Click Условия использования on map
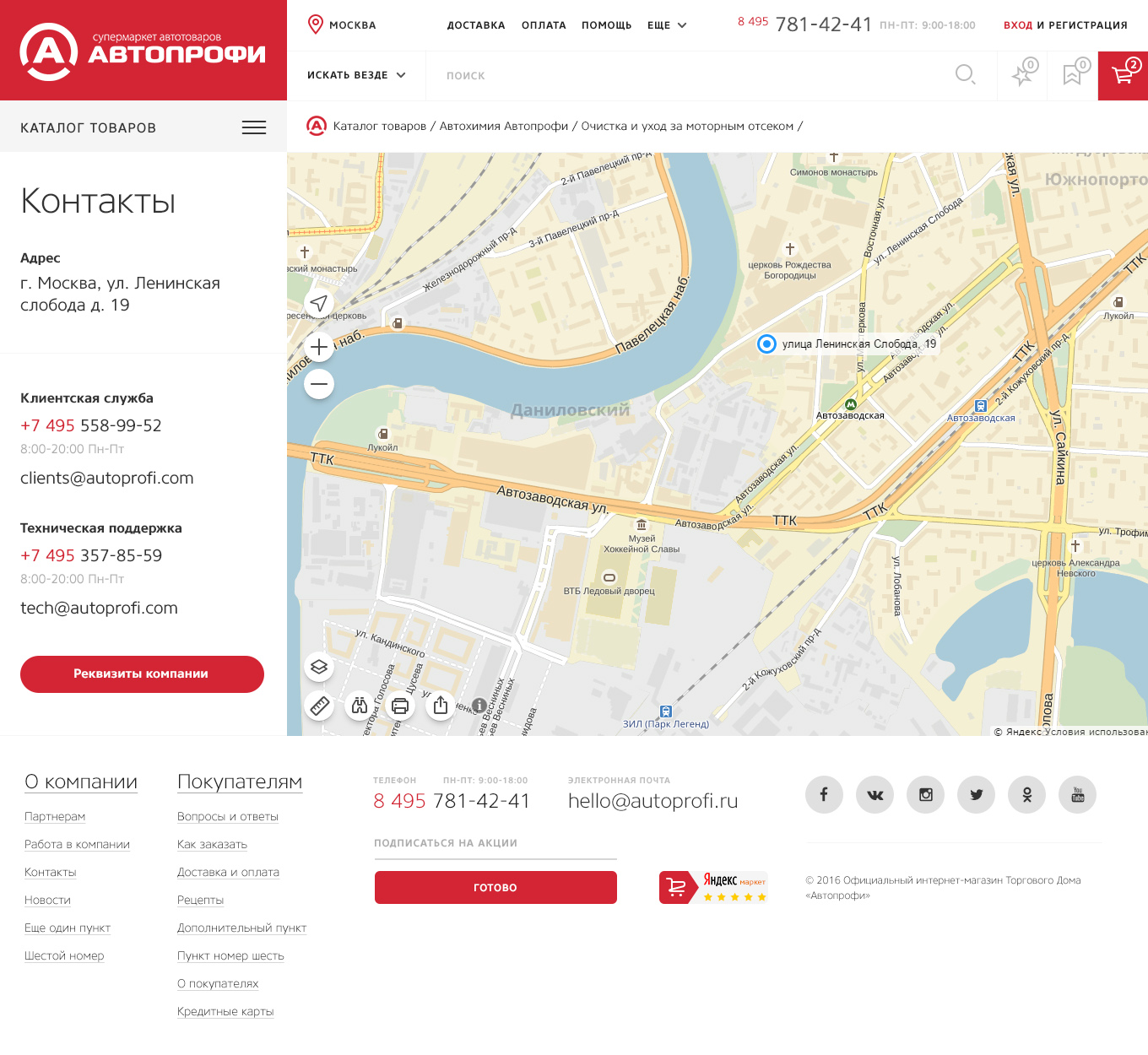The width and height of the screenshot is (1148, 1055). tap(1097, 732)
